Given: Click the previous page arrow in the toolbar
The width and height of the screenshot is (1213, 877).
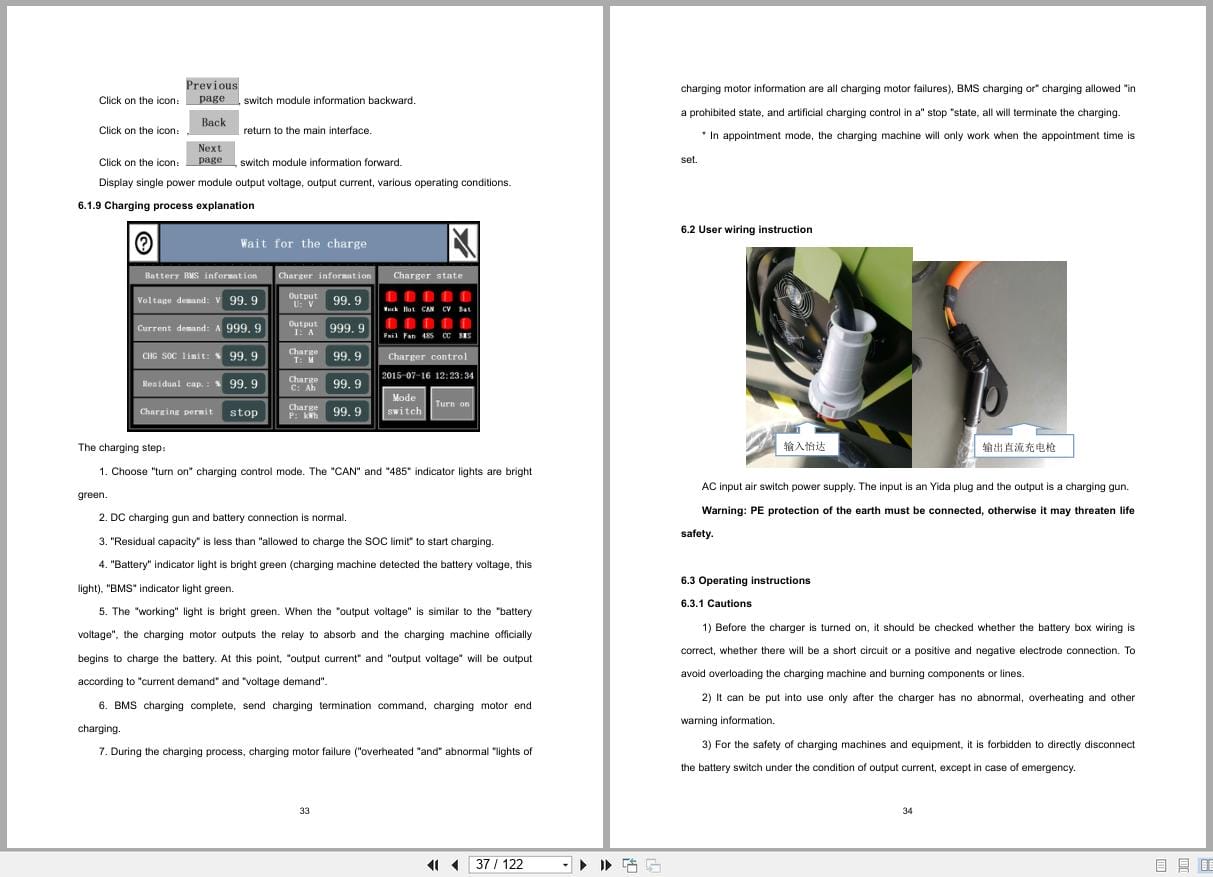Looking at the screenshot, I should coord(455,864).
